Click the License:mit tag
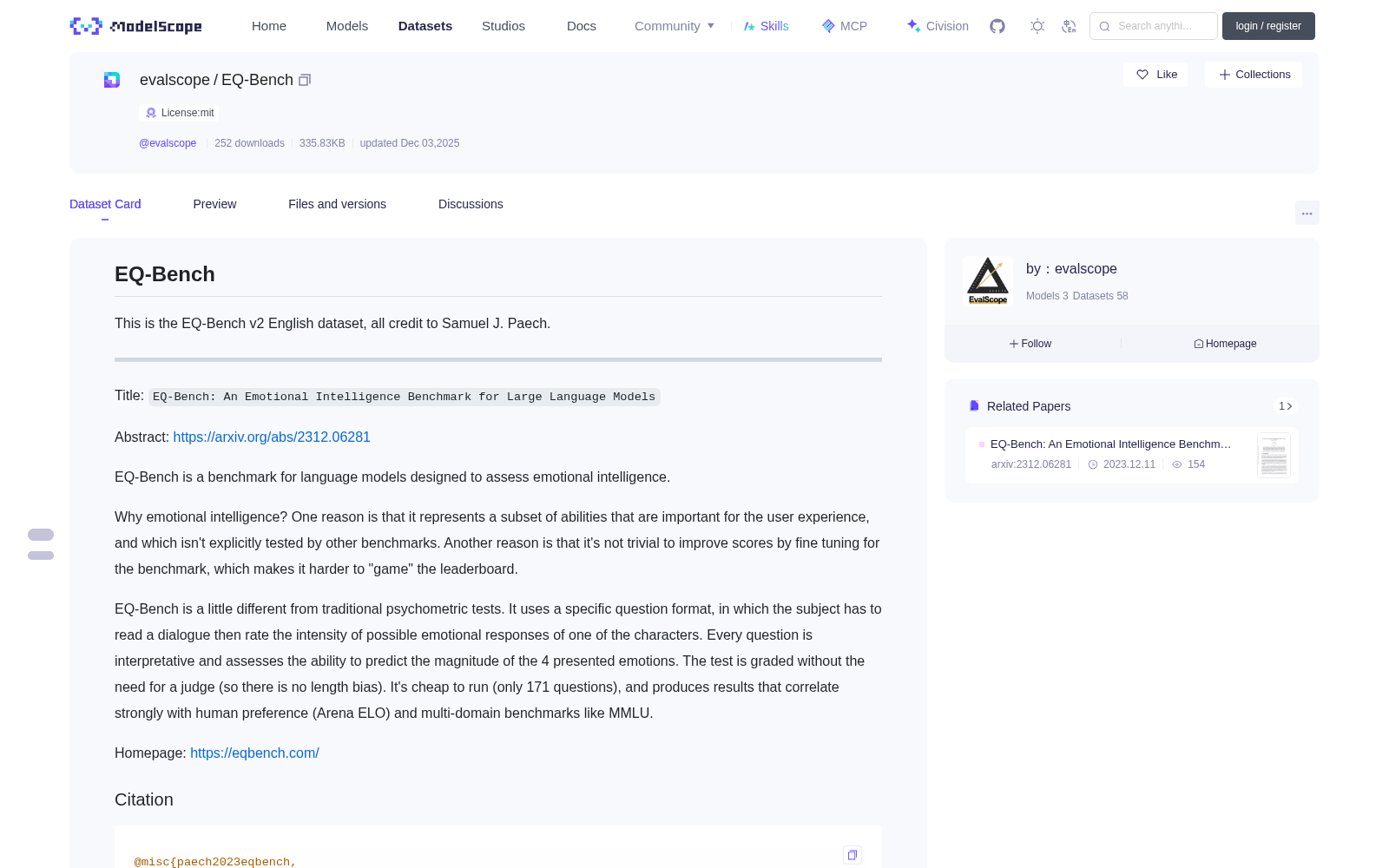The image size is (1389, 868). (x=180, y=113)
